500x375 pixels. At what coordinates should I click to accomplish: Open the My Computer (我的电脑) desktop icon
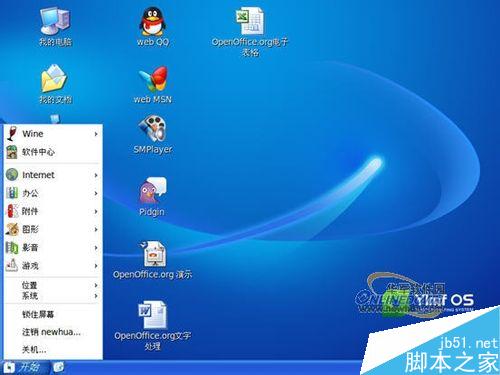(x=55, y=22)
